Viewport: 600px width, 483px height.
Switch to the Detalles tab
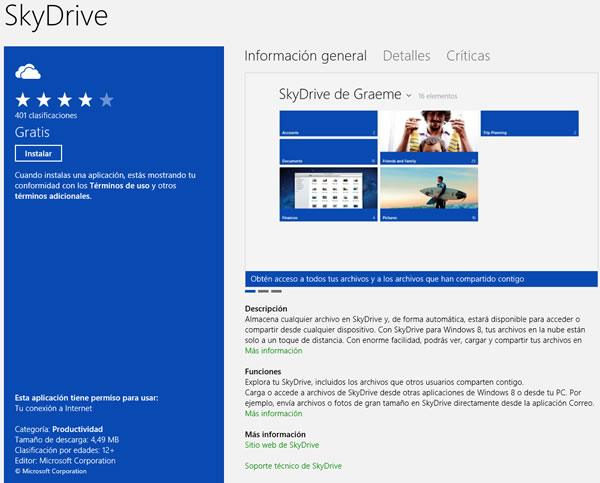point(406,56)
